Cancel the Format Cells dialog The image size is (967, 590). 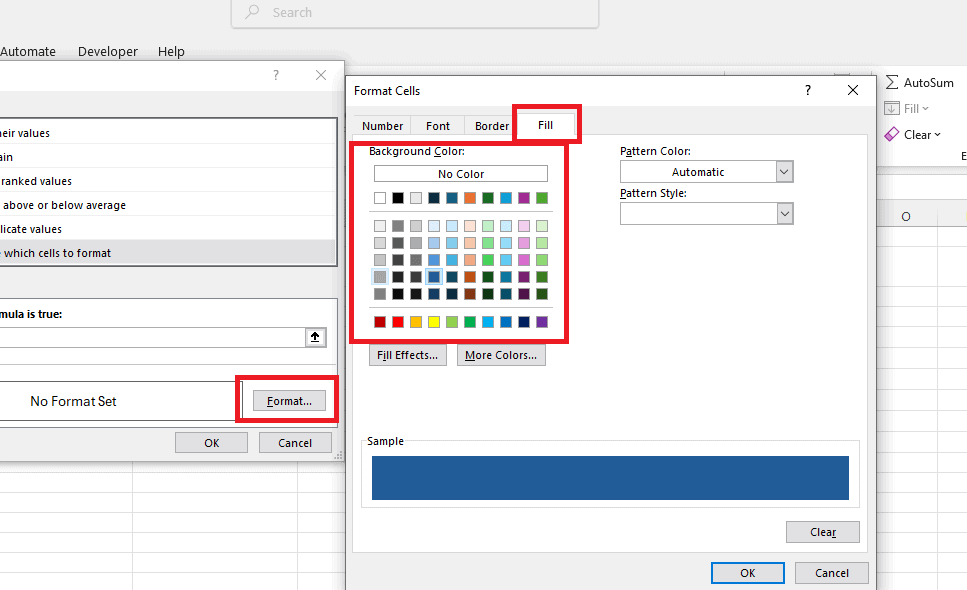(x=831, y=573)
